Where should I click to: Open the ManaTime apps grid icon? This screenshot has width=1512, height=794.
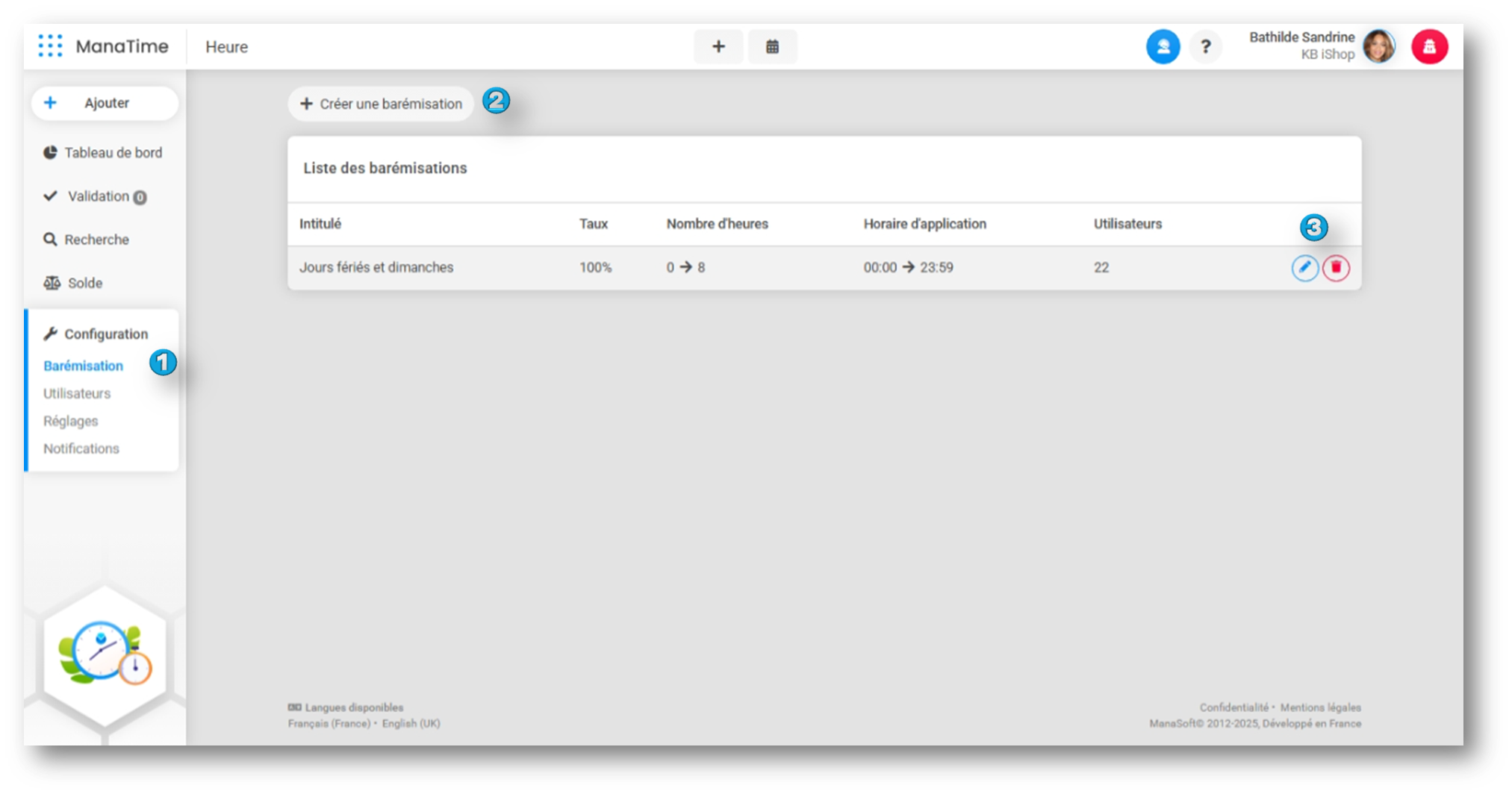(x=50, y=46)
